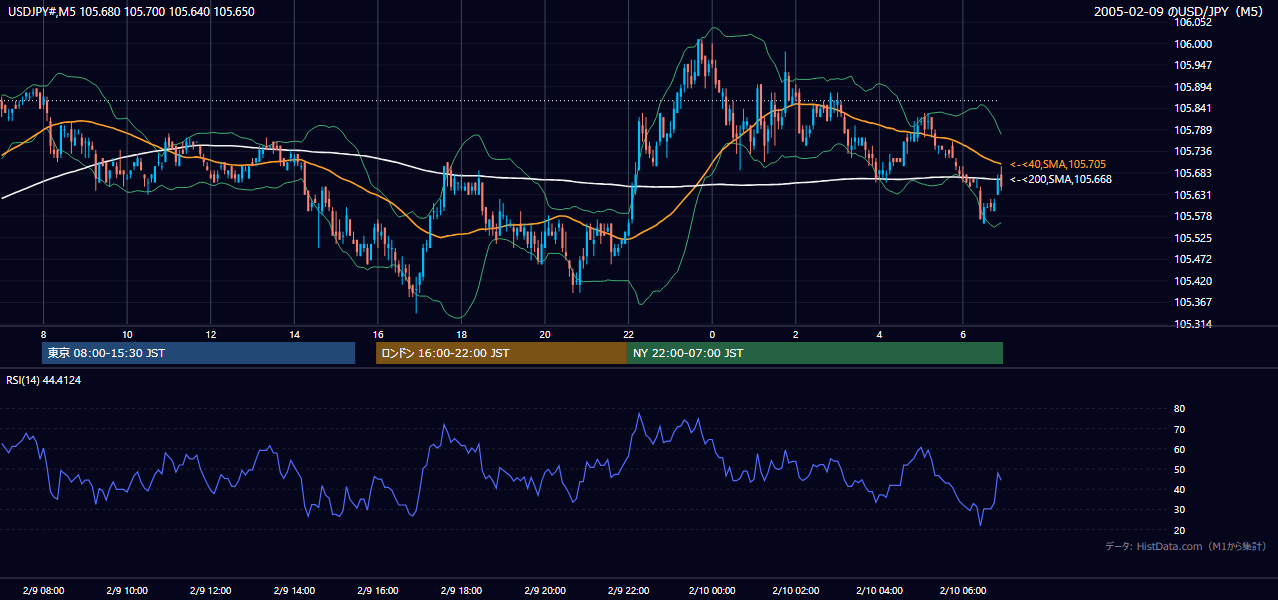Click the 106.052 price axis label
1278x600 pixels.
pyautogui.click(x=1193, y=22)
